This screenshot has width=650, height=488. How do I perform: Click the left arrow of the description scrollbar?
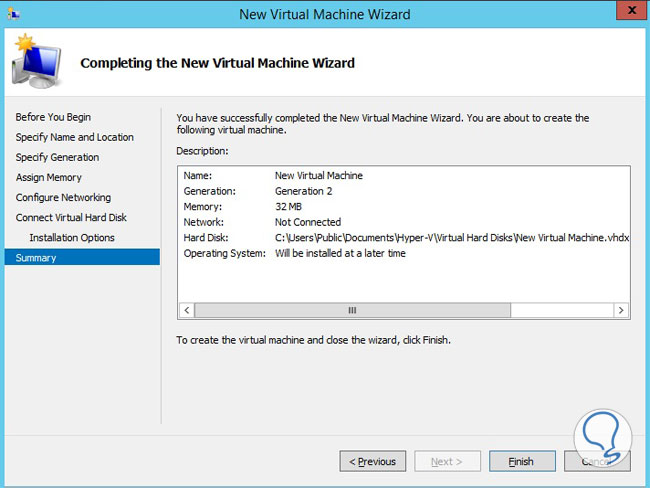[185, 311]
